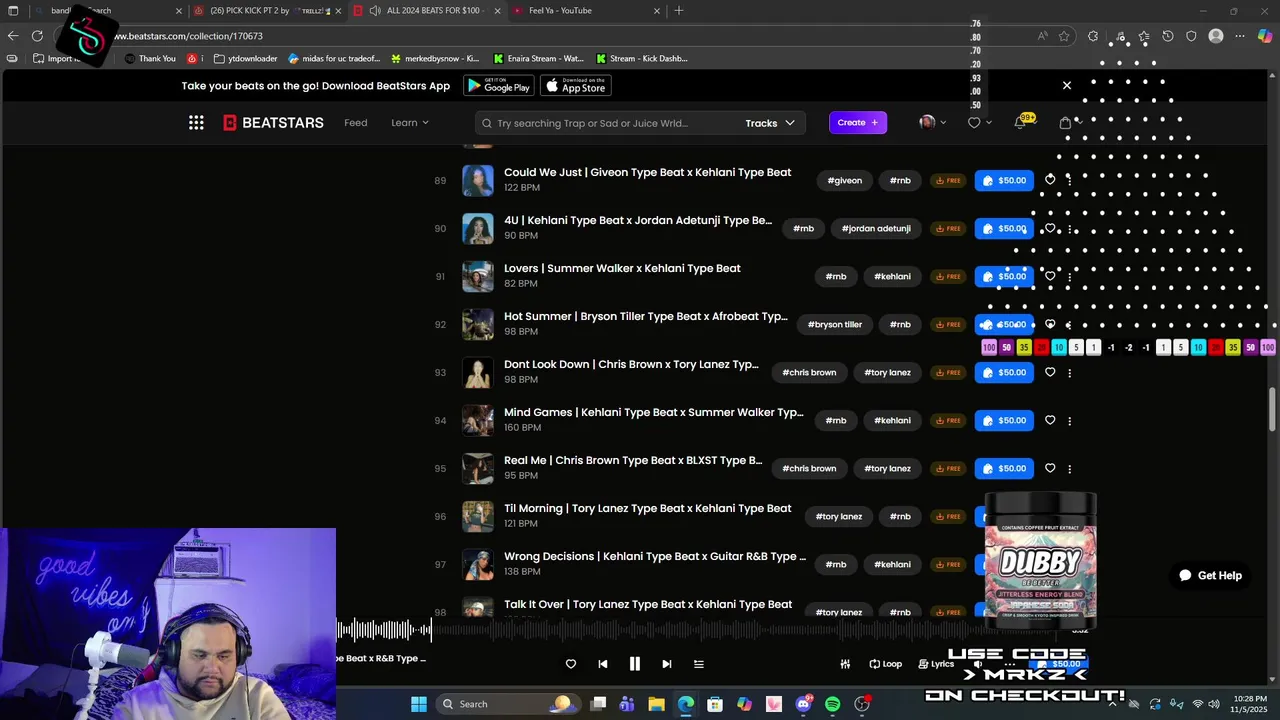Click free download icon for Could We Just
The width and height of the screenshot is (1280, 720).
[x=948, y=180]
